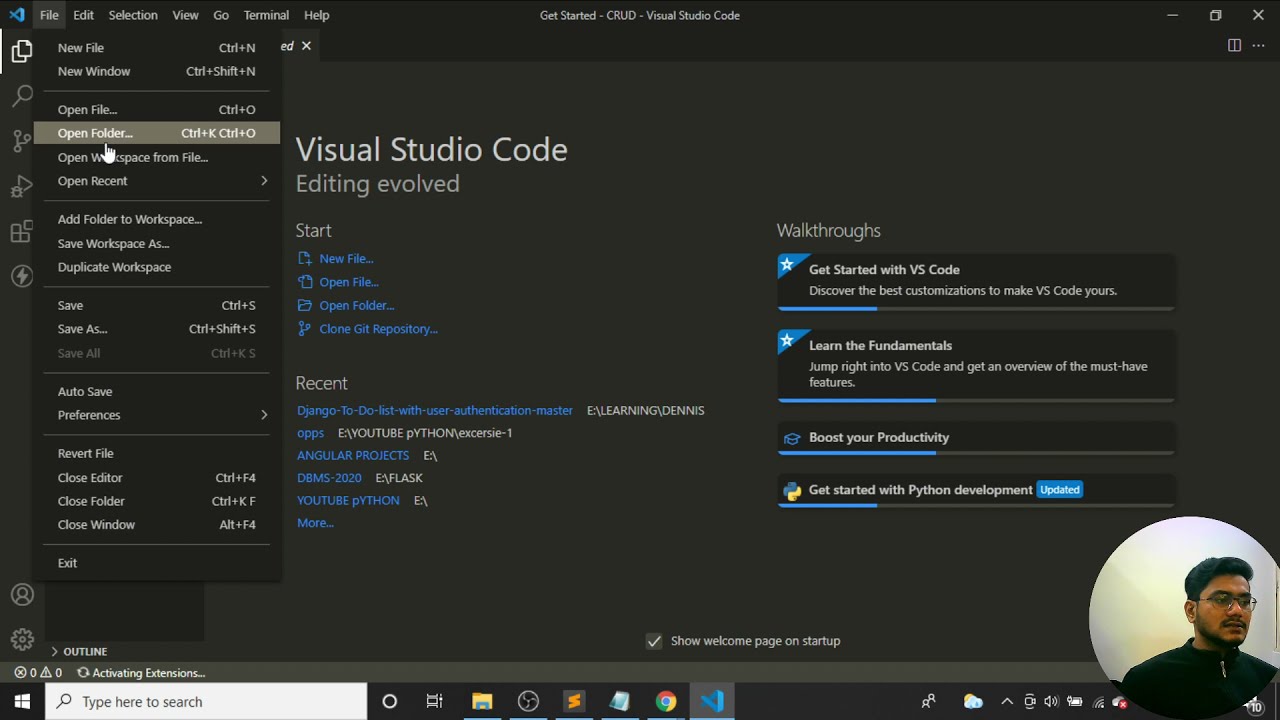This screenshot has width=1280, height=720.
Task: Open the Selection menu
Action: click(133, 15)
